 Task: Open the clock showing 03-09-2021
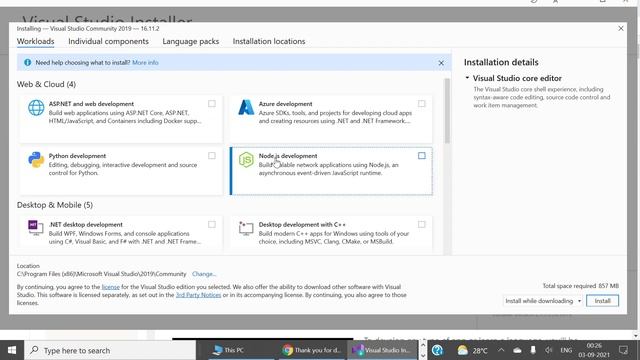pyautogui.click(x=594, y=350)
